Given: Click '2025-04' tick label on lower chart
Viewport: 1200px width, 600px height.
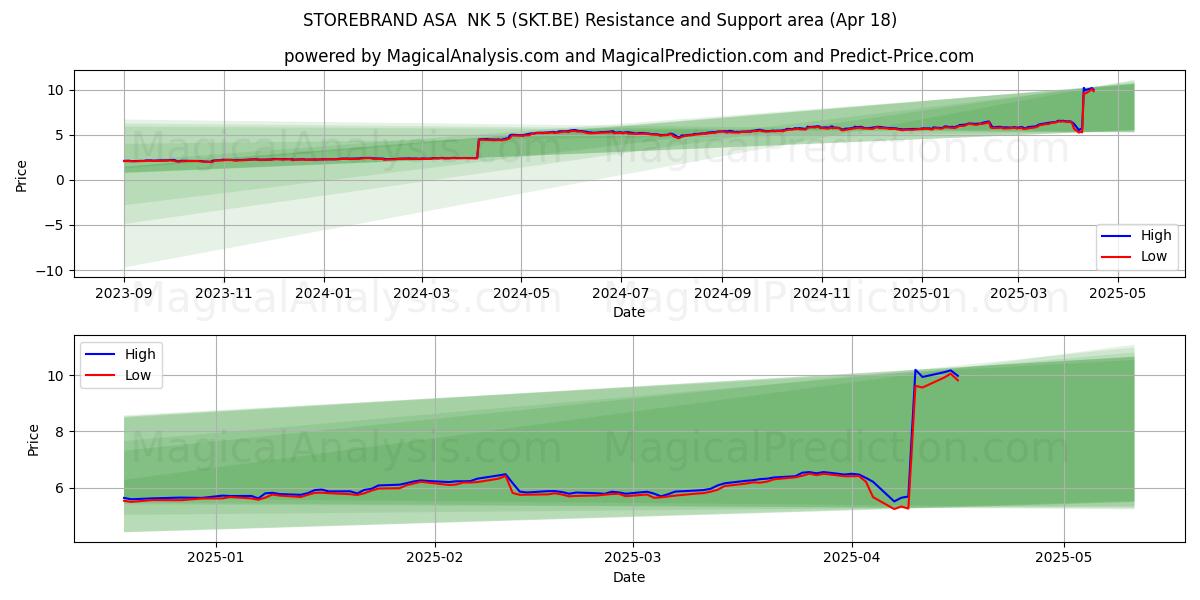Looking at the screenshot, I should pyautogui.click(x=852, y=560).
